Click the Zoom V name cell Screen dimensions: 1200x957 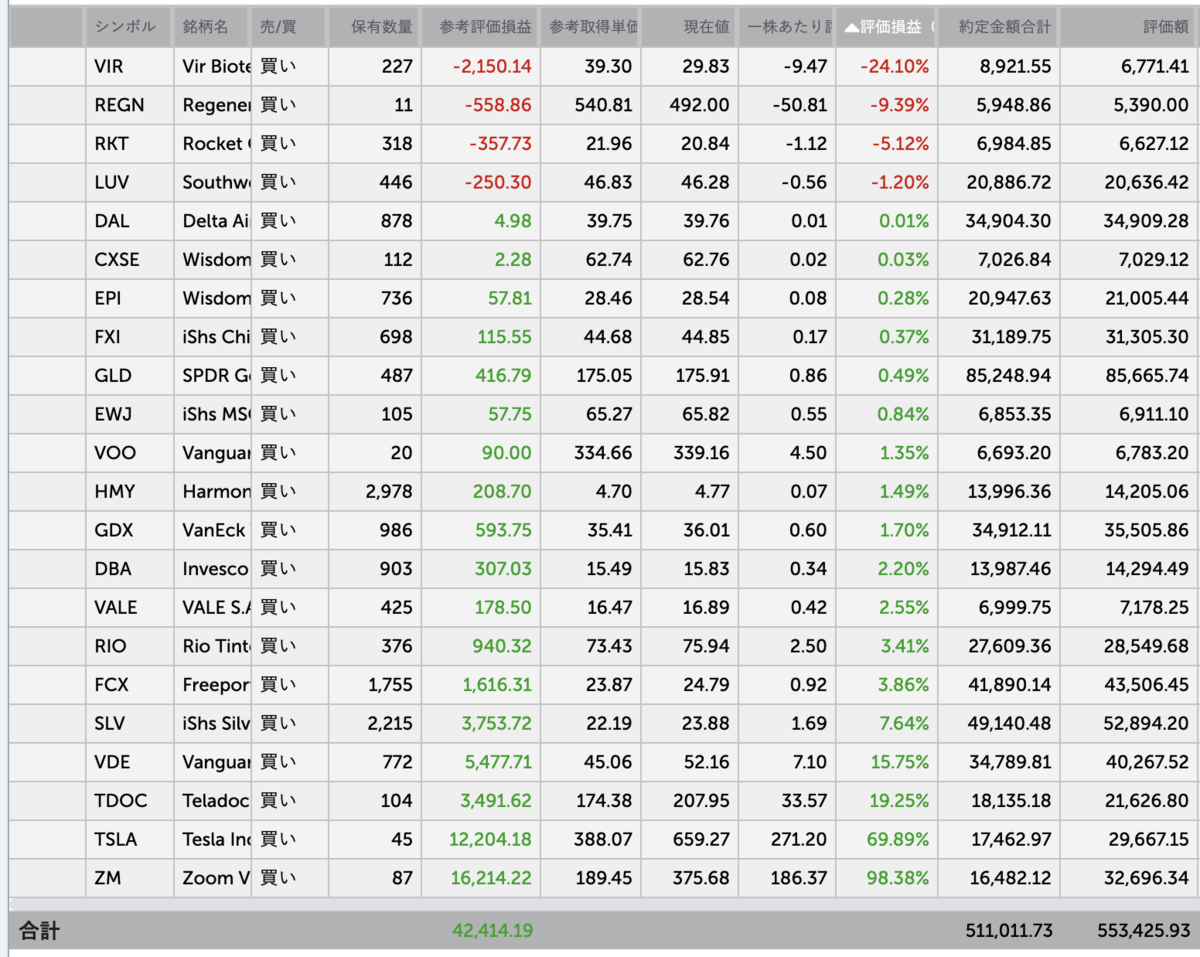pyautogui.click(x=212, y=879)
